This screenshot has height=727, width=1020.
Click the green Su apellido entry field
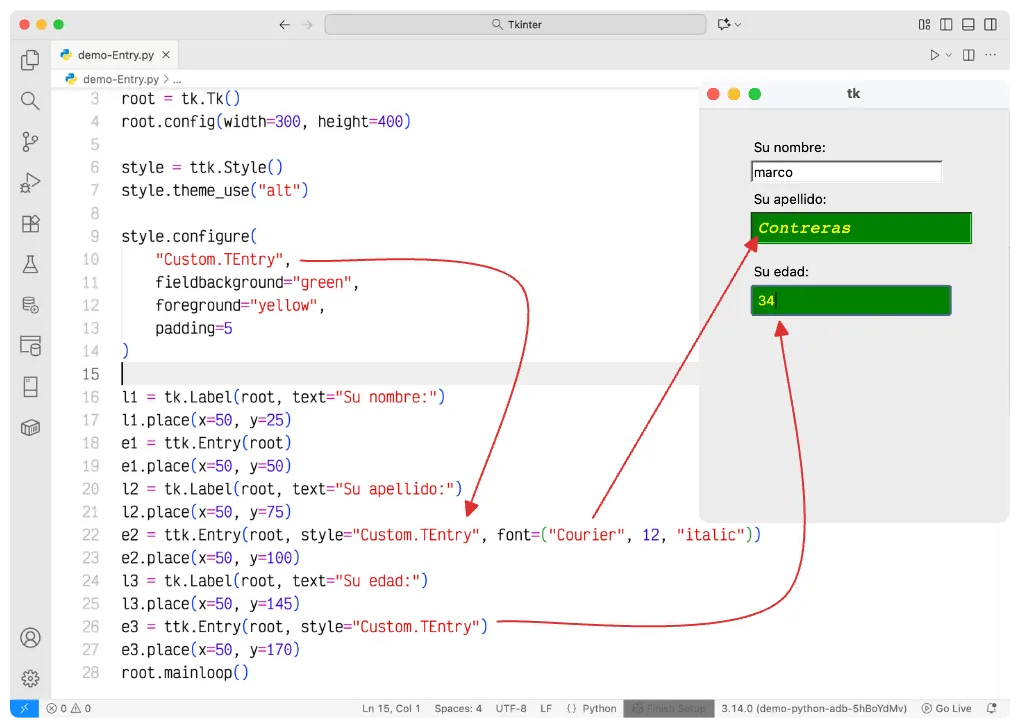click(x=861, y=228)
